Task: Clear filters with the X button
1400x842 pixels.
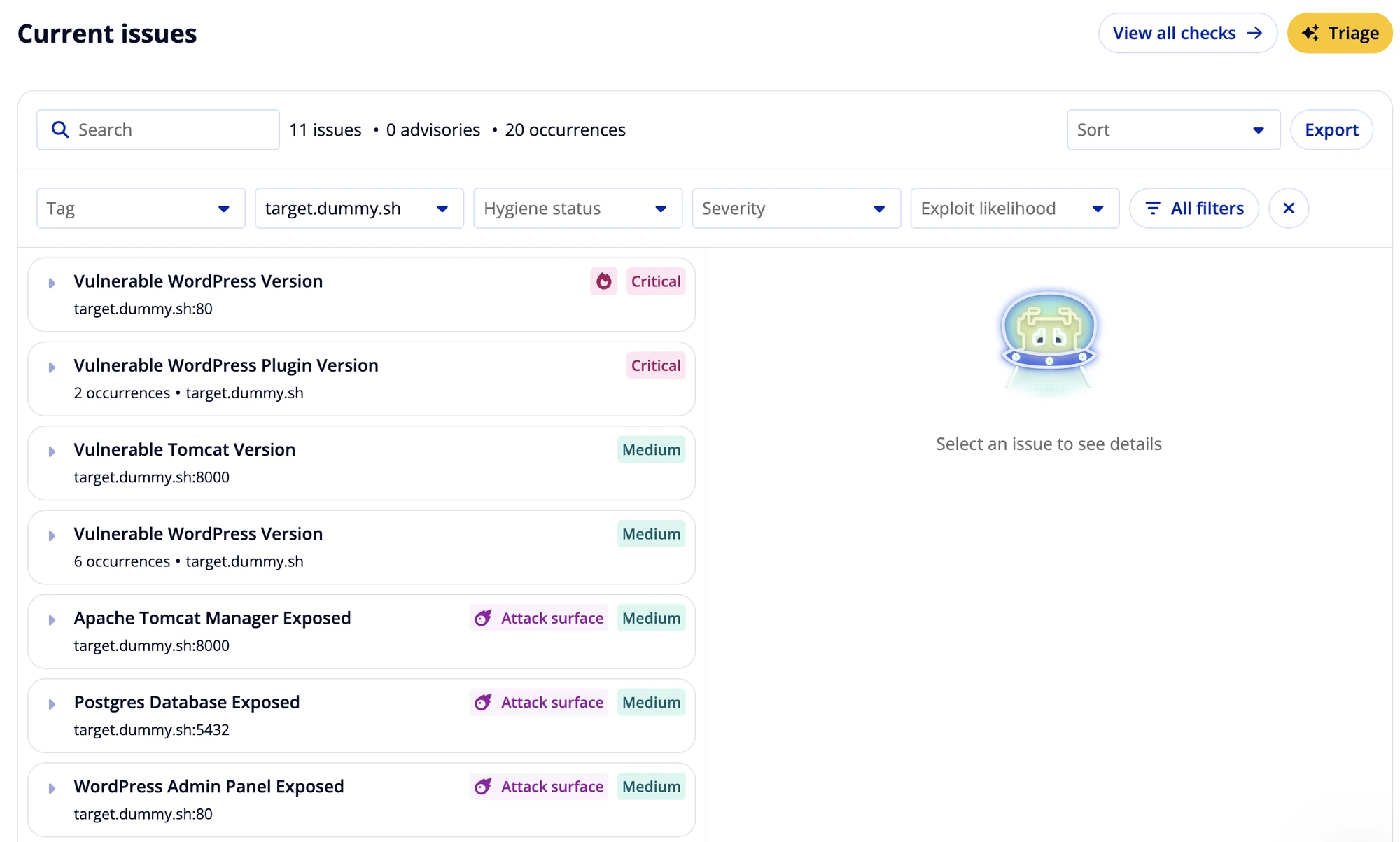Action: (x=1289, y=208)
